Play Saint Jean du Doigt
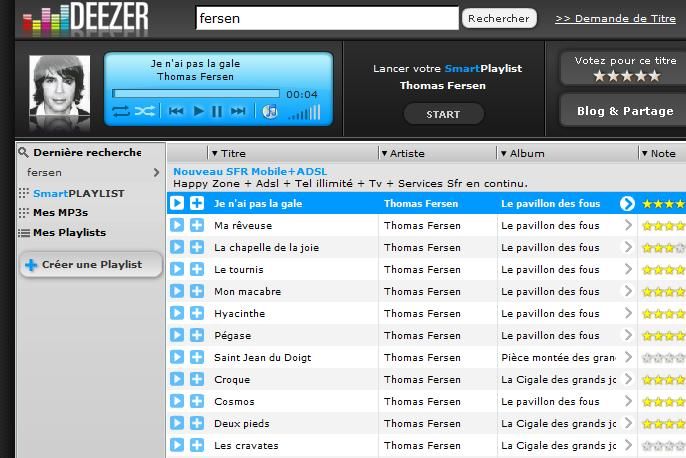Viewport: 686px width, 458px height. pos(177,357)
